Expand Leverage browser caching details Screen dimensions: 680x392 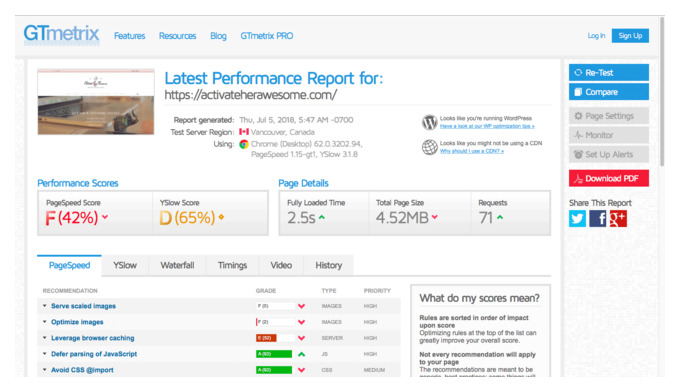tap(44, 338)
